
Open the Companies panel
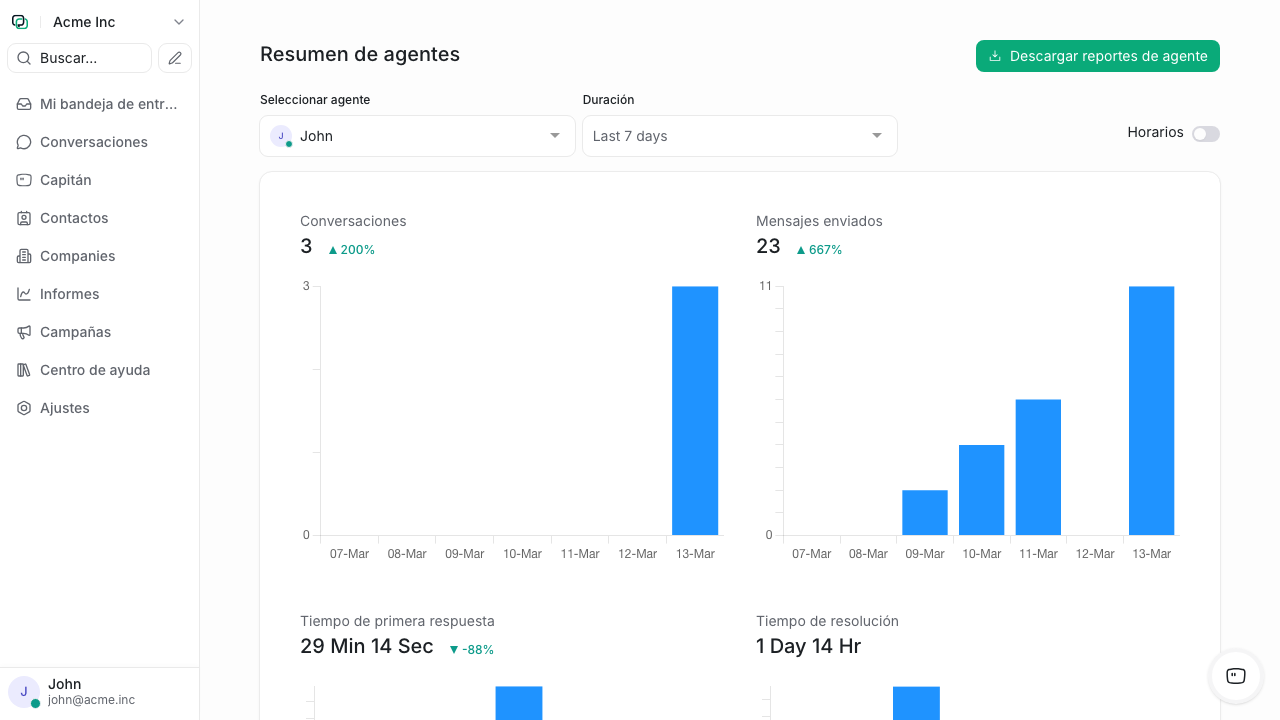tap(76, 256)
